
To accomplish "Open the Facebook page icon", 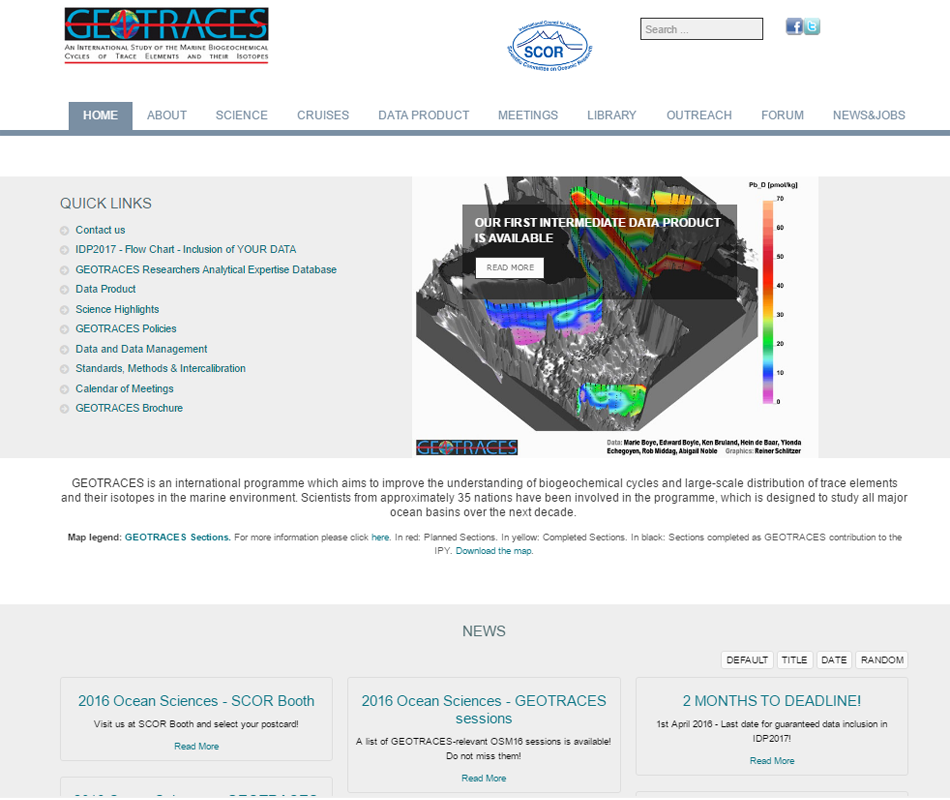I will 794,27.
